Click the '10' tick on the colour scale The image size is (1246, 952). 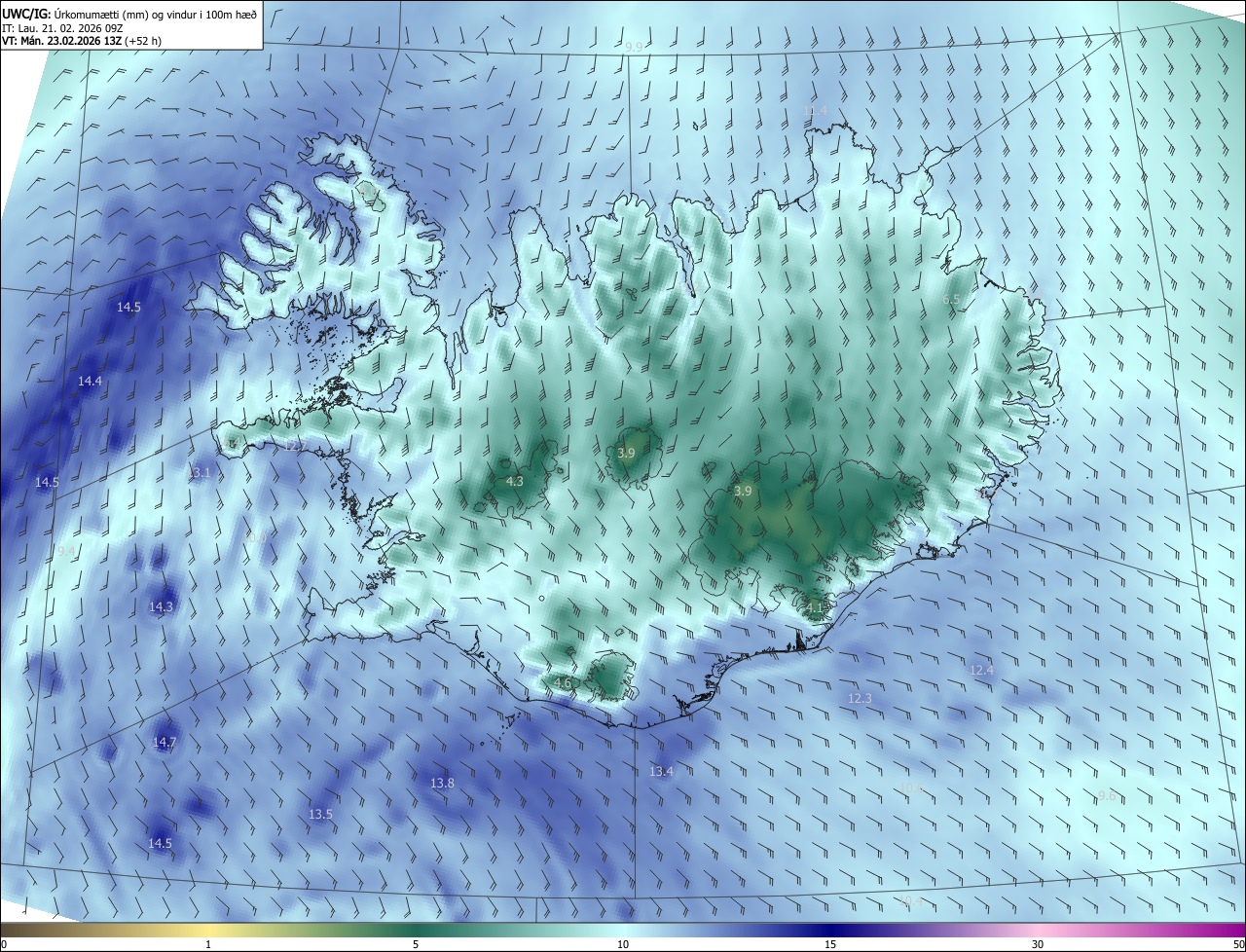tap(623, 944)
